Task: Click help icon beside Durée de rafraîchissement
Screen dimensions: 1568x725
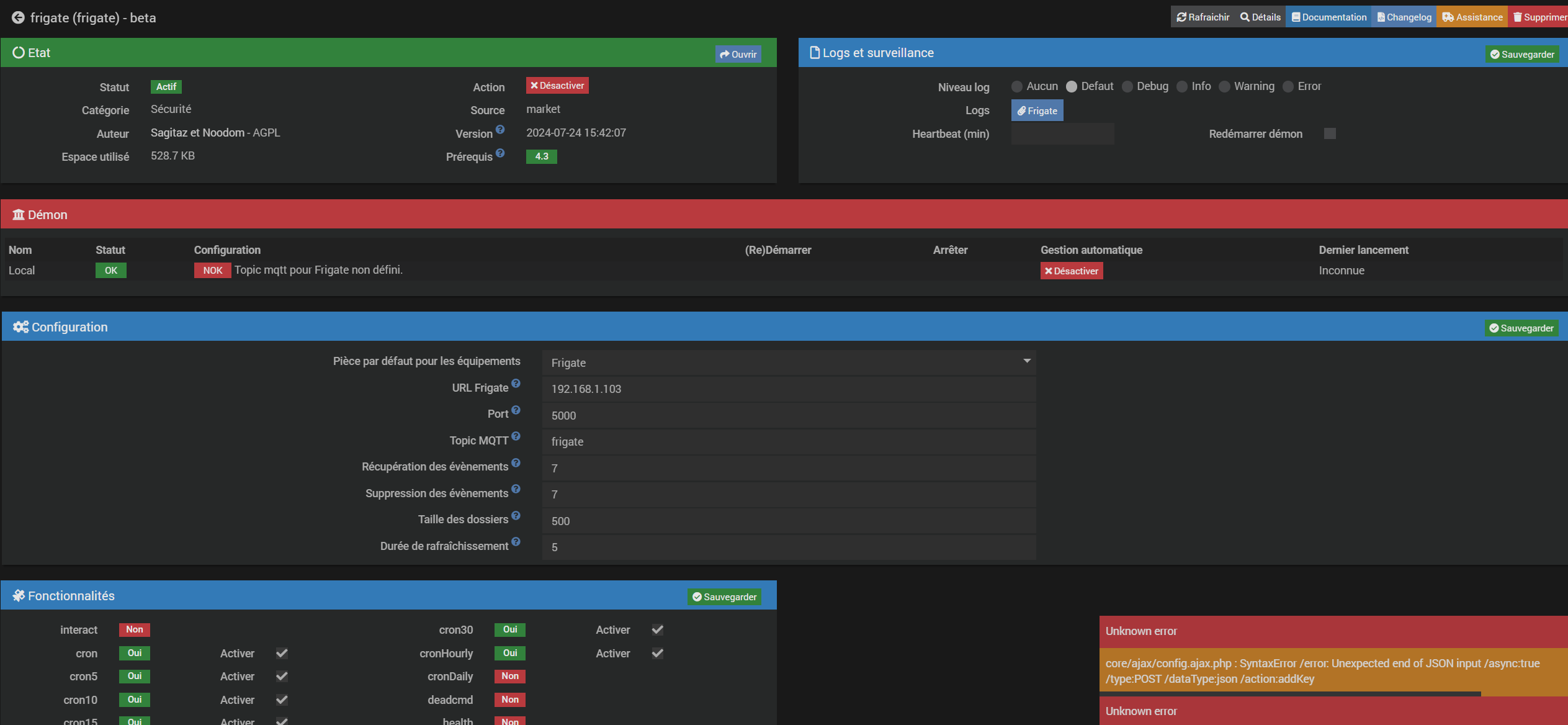Action: pyautogui.click(x=516, y=542)
